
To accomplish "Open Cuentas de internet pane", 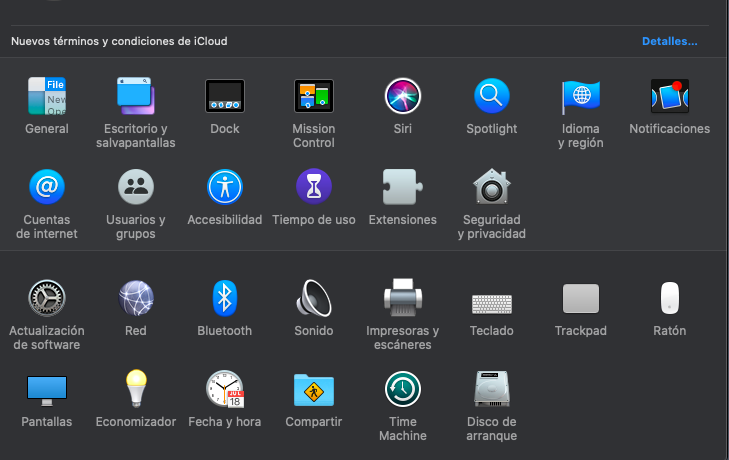I will [x=47, y=187].
